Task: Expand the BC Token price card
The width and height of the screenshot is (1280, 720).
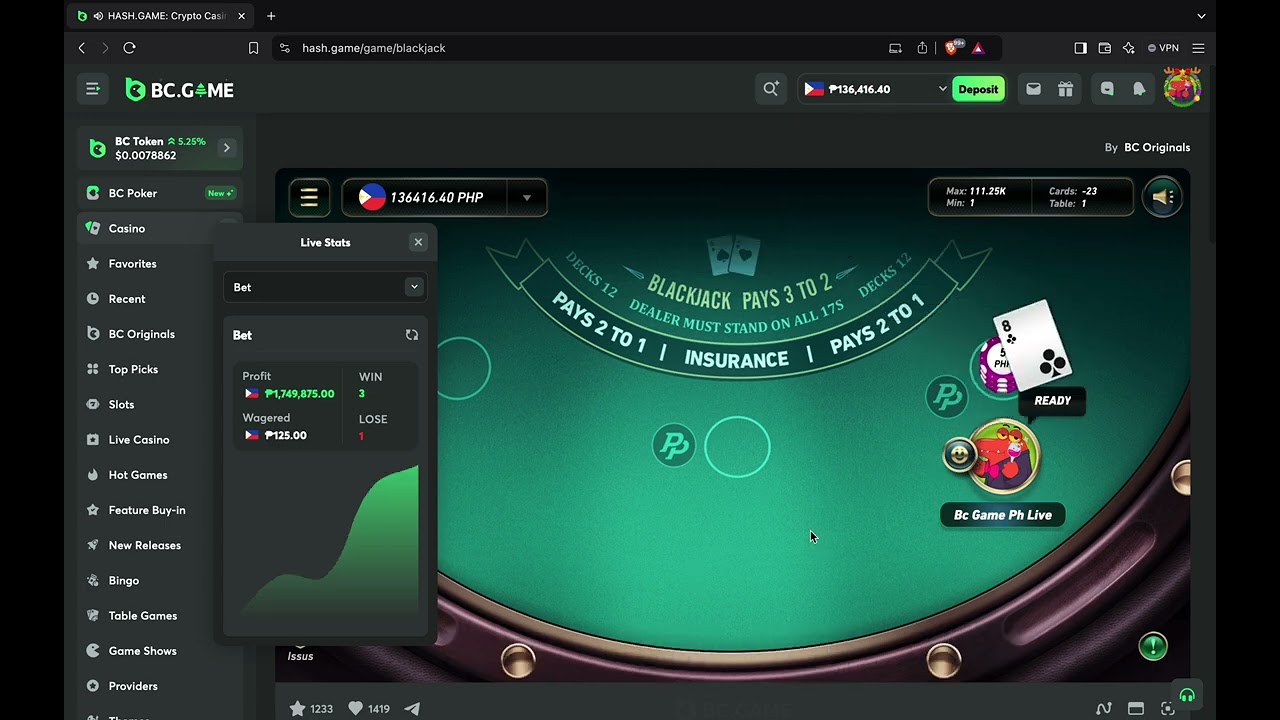Action: click(227, 148)
